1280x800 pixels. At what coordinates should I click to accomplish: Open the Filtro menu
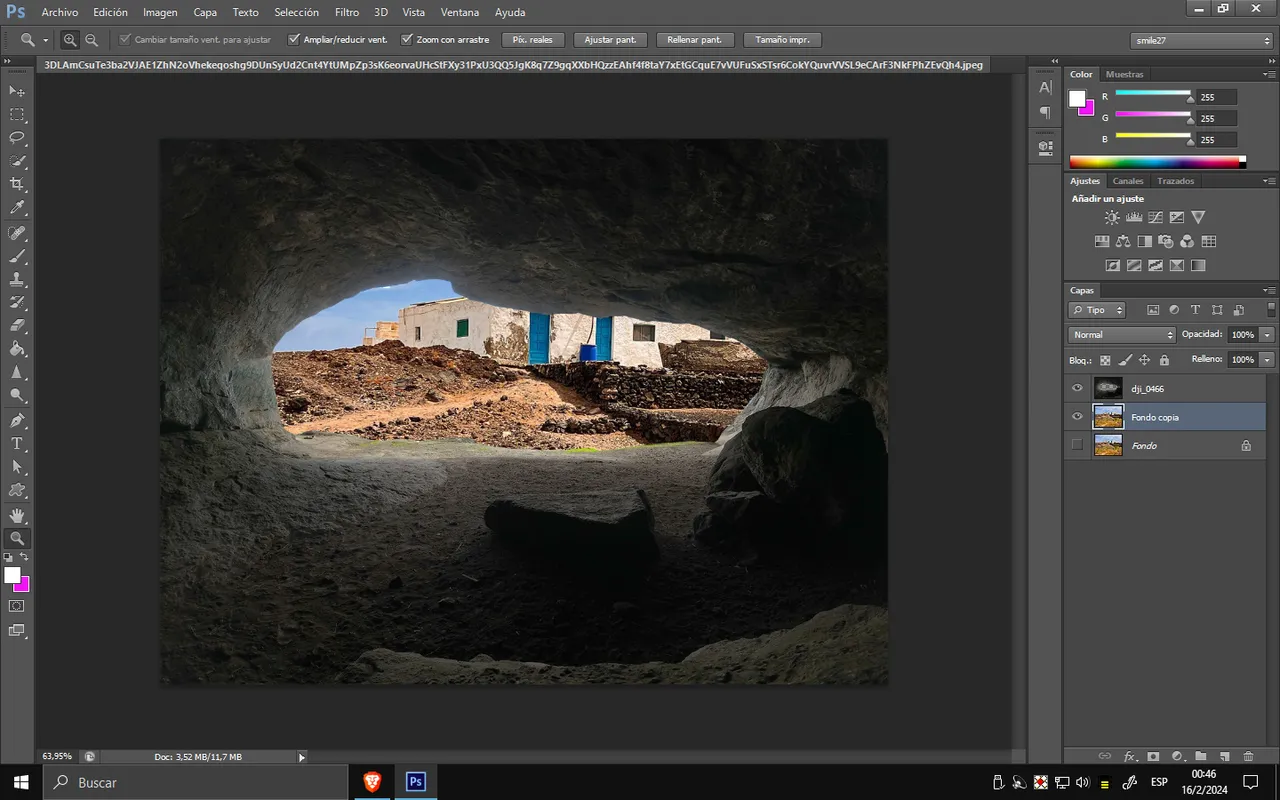click(x=347, y=12)
